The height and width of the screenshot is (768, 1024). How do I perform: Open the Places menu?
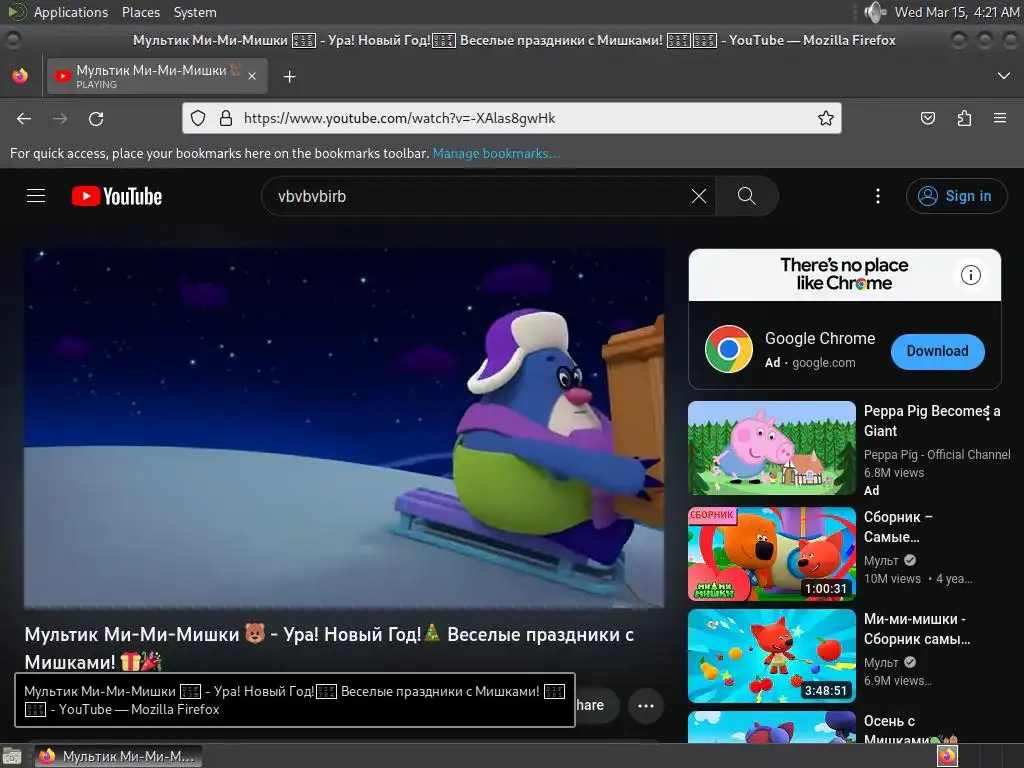click(x=140, y=12)
